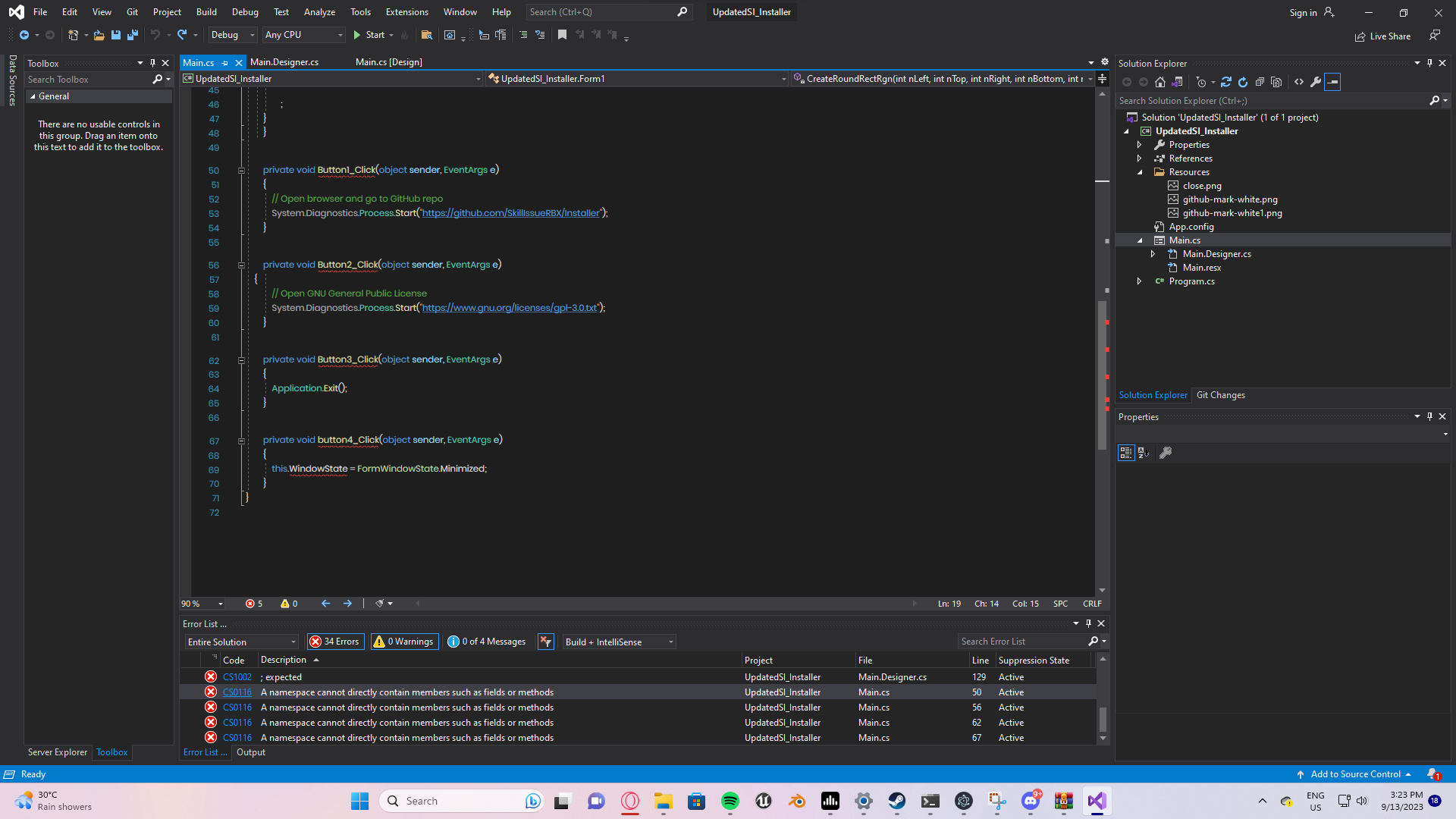Click the New Project toolbar icon
1456x819 pixels.
(x=74, y=35)
